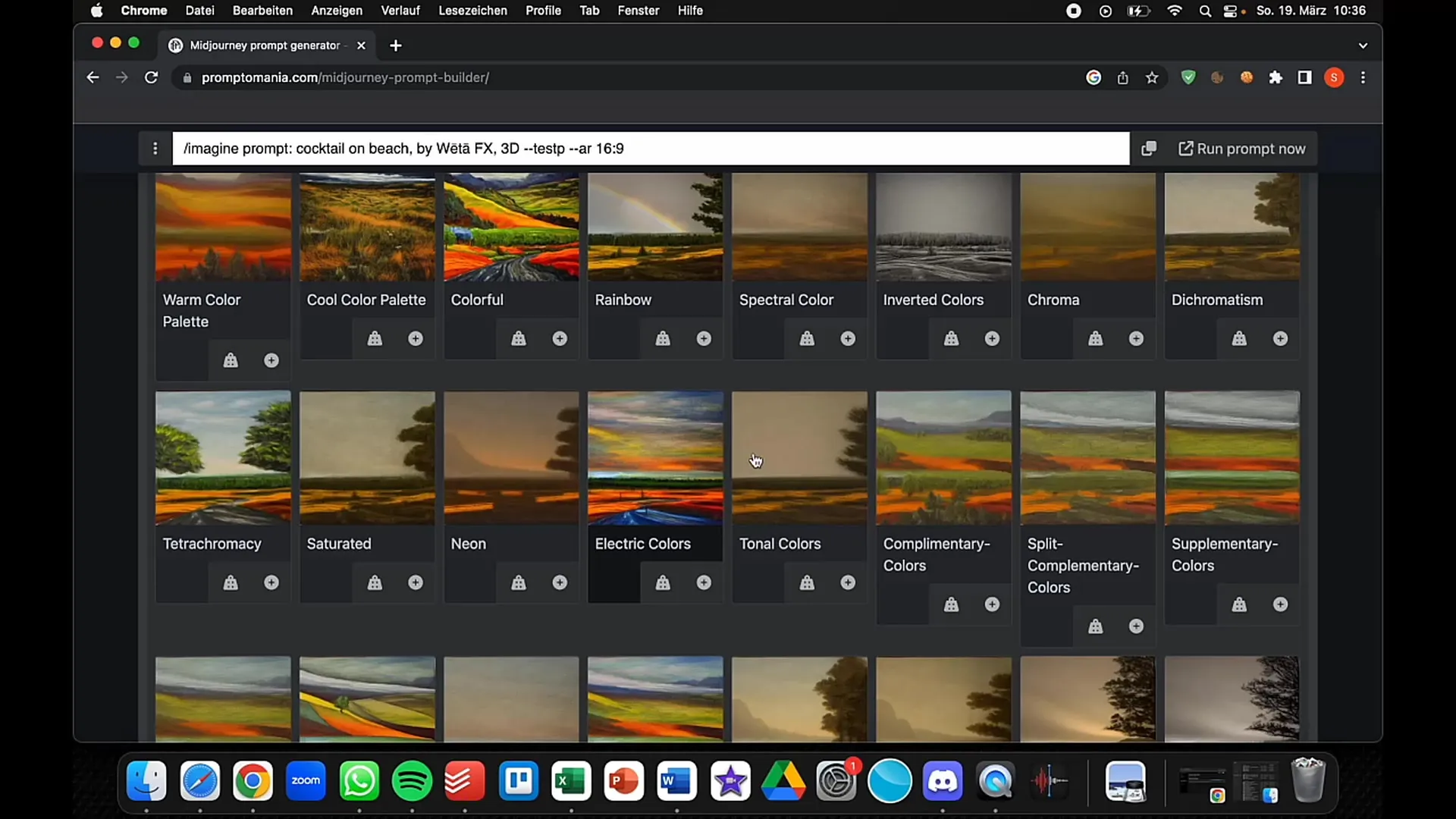Click the + icon for Cool Color Palette
1456x819 pixels.
point(416,338)
